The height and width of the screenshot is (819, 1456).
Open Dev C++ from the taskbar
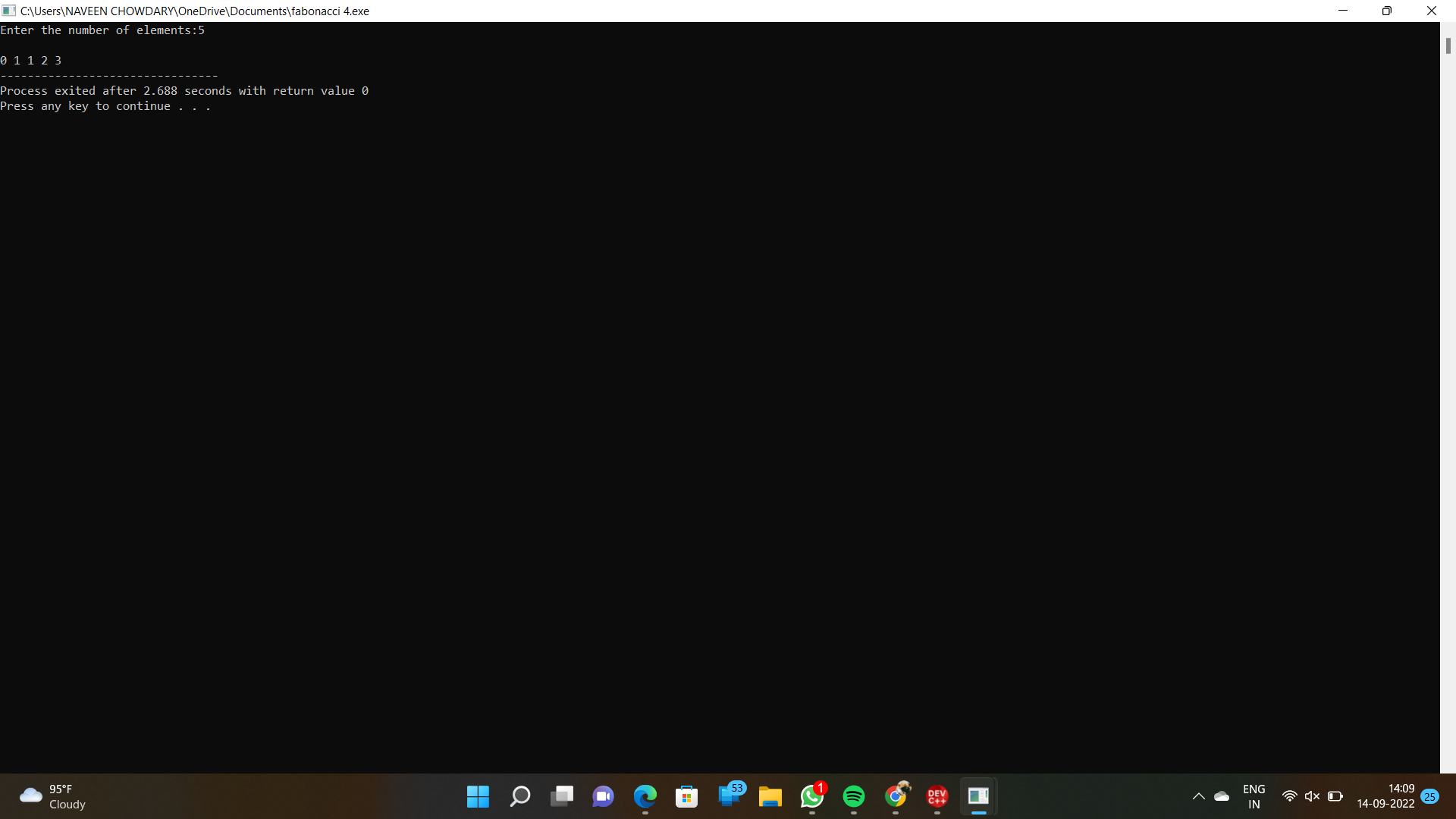(x=937, y=796)
